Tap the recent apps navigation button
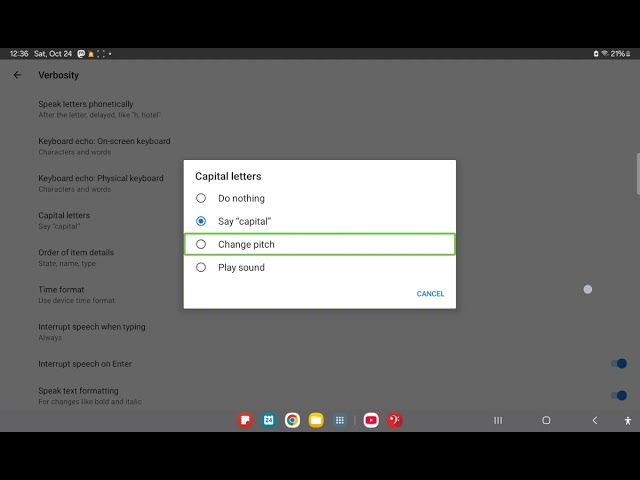640x480 pixels. (498, 420)
